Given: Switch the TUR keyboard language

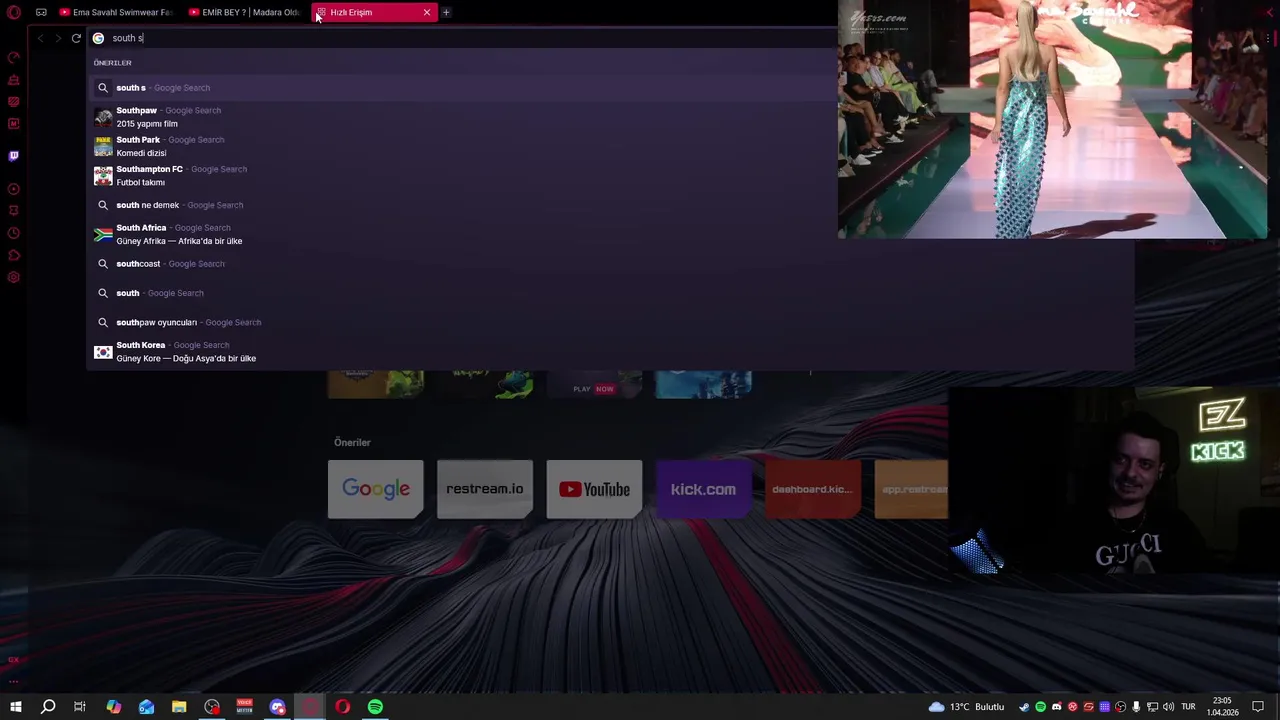Looking at the screenshot, I should (x=1188, y=707).
